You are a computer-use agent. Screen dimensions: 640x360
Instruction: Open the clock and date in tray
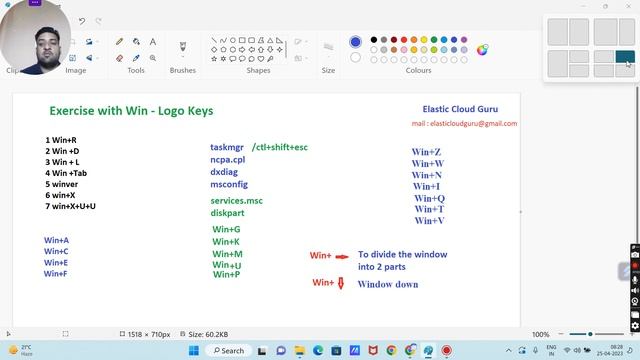pos(609,350)
